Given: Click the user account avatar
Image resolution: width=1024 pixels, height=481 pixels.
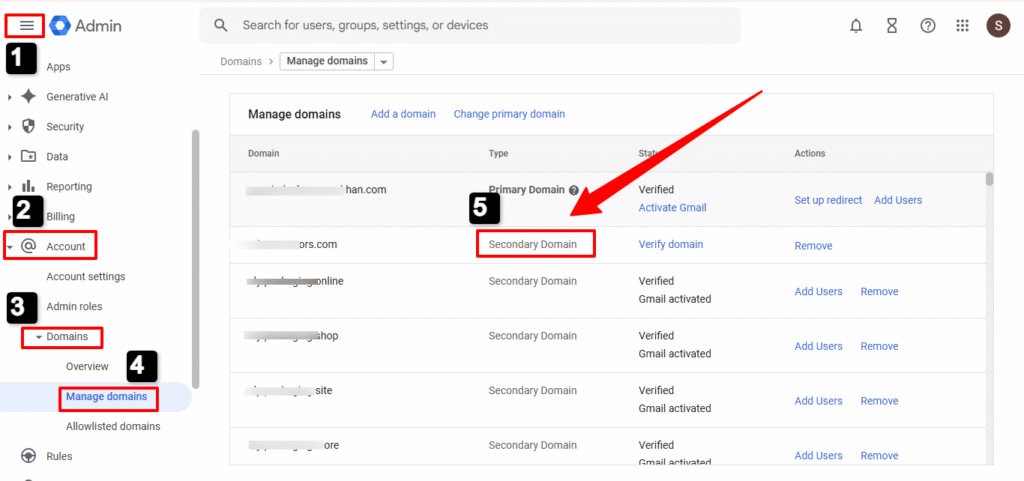Looking at the screenshot, I should coord(998,26).
